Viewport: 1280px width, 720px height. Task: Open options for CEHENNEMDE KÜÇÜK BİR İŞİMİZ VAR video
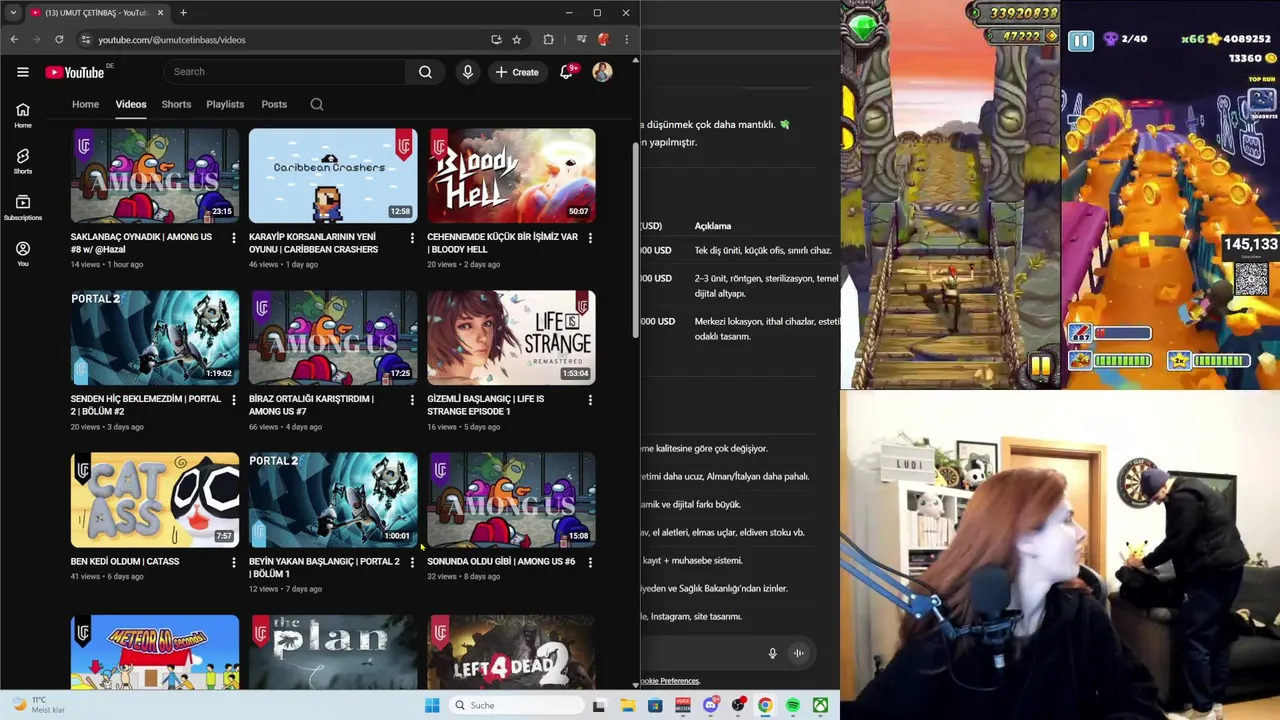coord(589,238)
